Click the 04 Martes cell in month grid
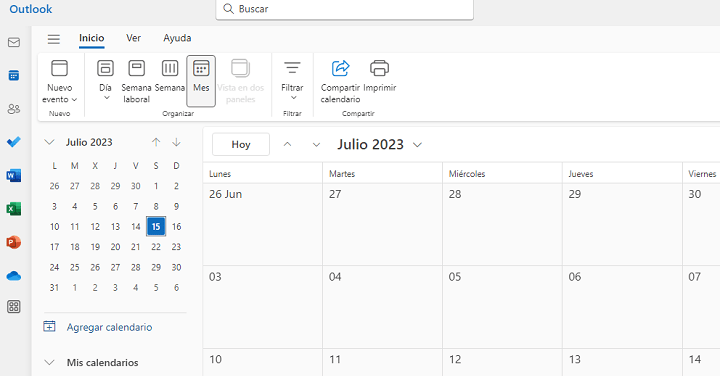The width and height of the screenshot is (720, 376). 382,307
